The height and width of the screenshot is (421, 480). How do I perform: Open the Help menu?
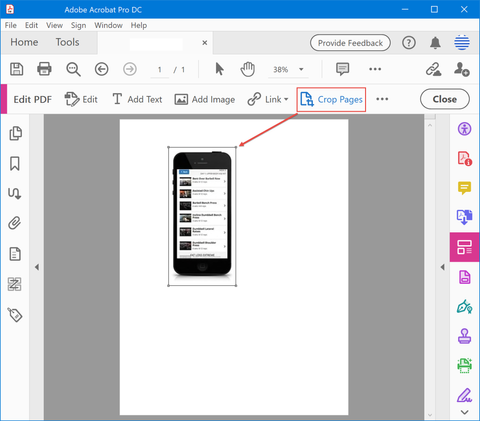pyautogui.click(x=139, y=25)
